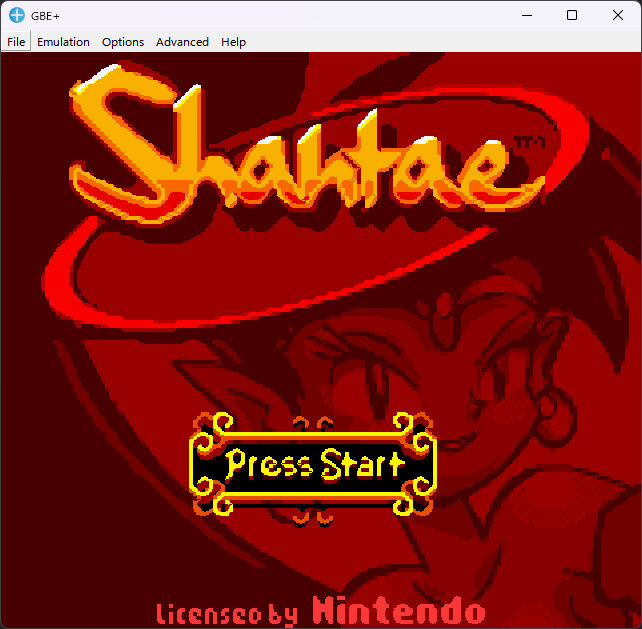Click the GBE+ app icon in title bar
The image size is (642, 629).
point(17,16)
